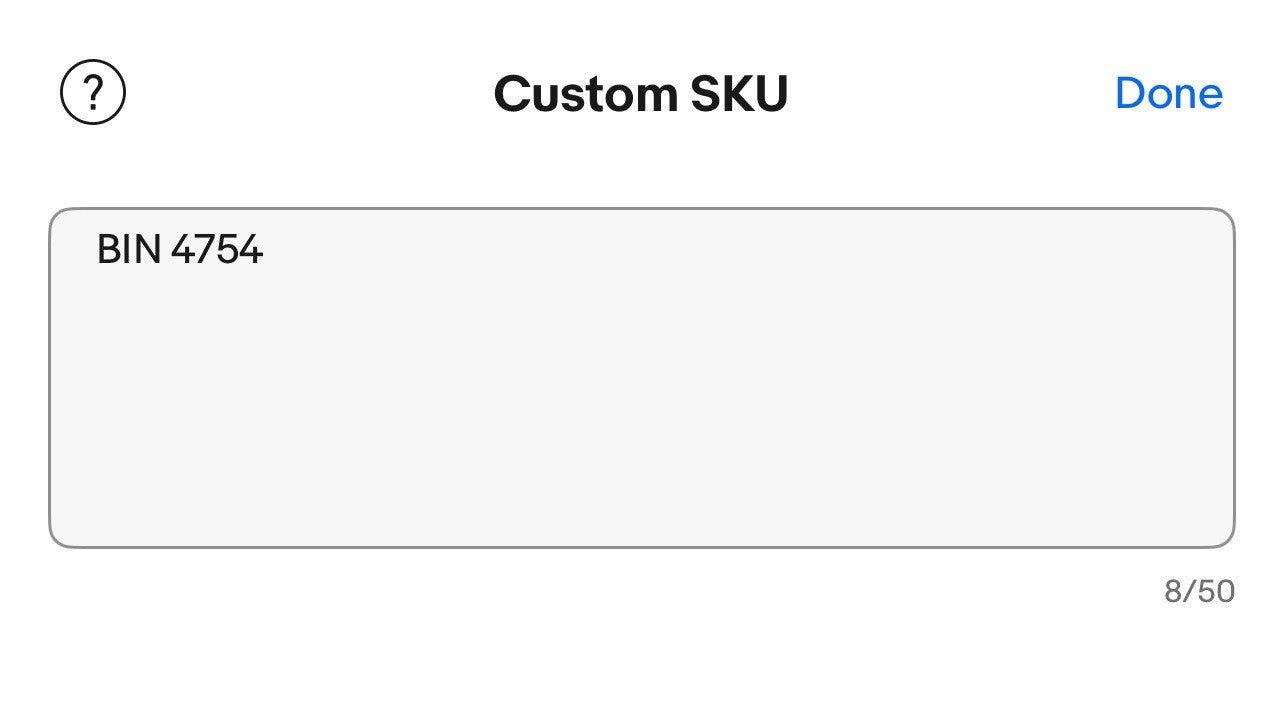Click the blue Done link

[1168, 93]
